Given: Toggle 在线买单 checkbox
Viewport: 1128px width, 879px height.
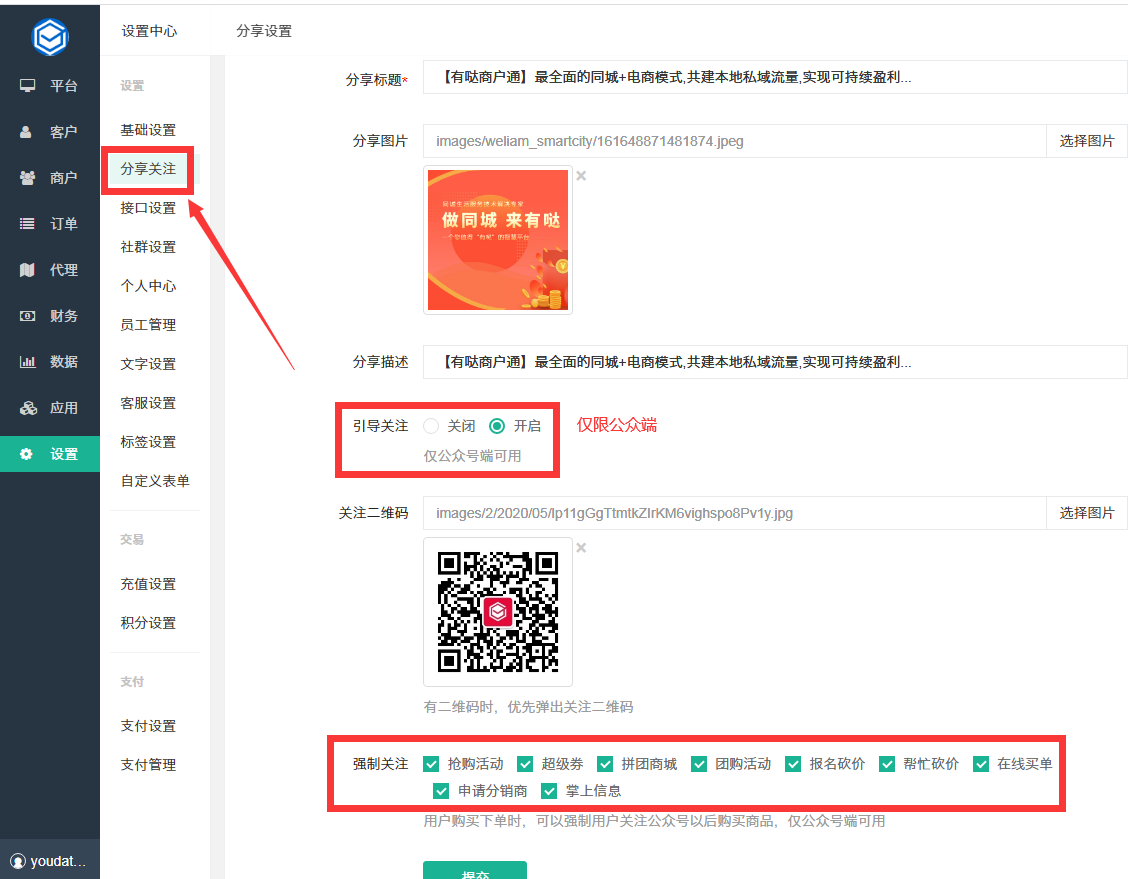Looking at the screenshot, I should pyautogui.click(x=981, y=764).
